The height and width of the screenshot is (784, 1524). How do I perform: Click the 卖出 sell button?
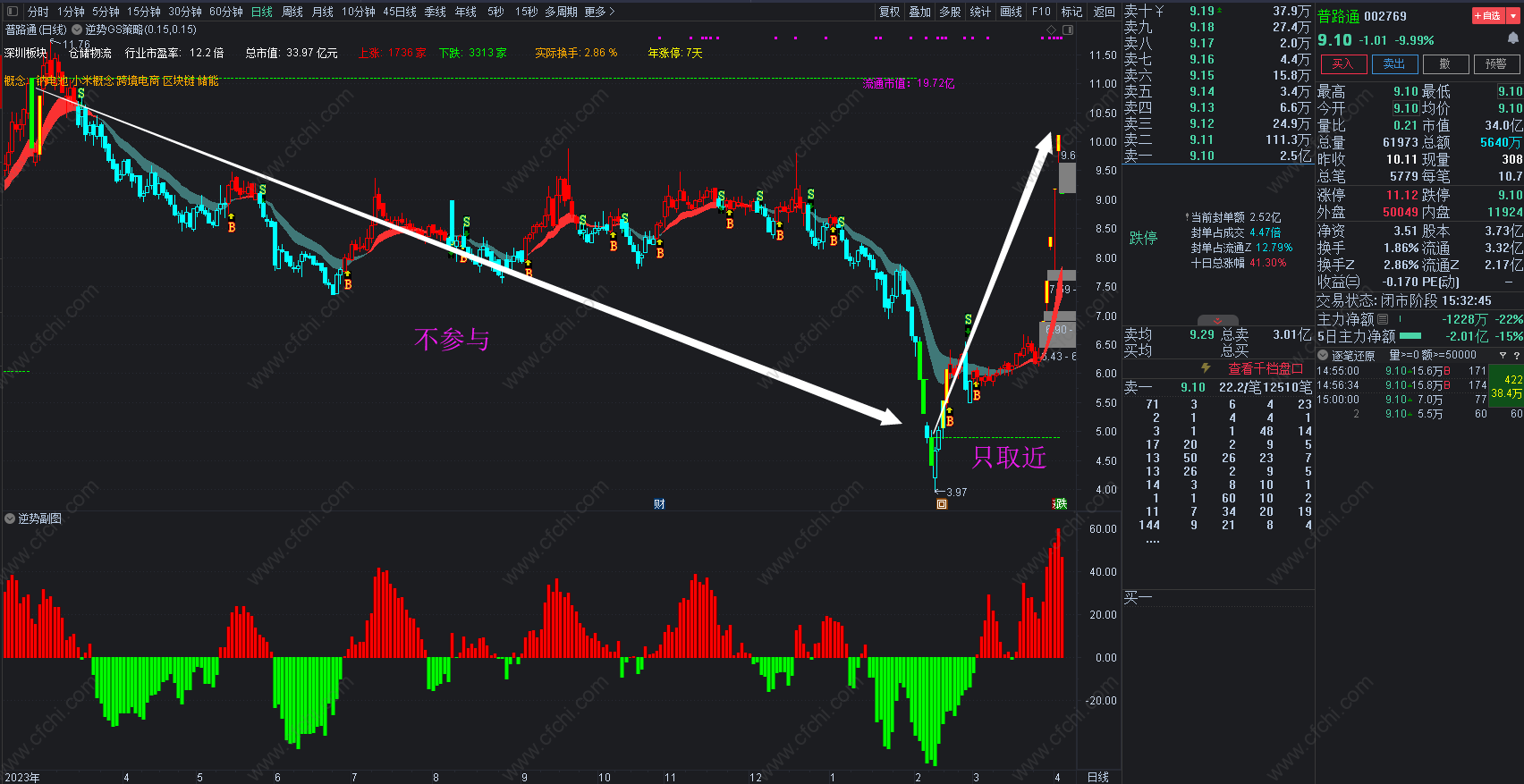(x=1394, y=63)
